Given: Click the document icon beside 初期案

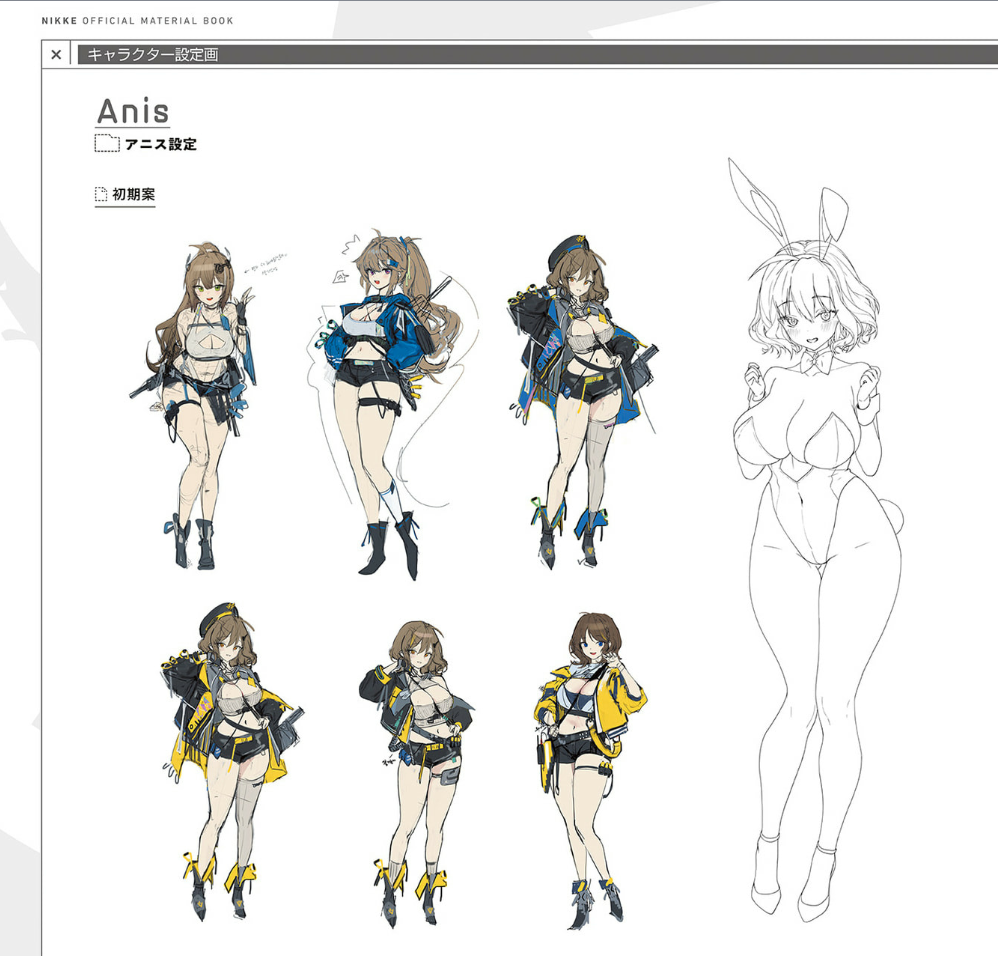Looking at the screenshot, I should pos(101,194).
